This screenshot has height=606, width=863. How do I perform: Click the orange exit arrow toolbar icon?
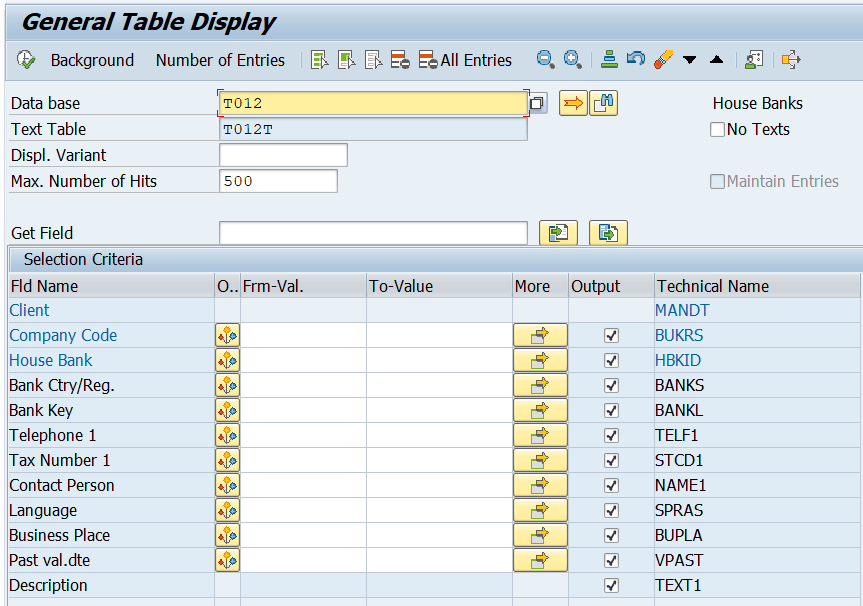(x=791, y=59)
